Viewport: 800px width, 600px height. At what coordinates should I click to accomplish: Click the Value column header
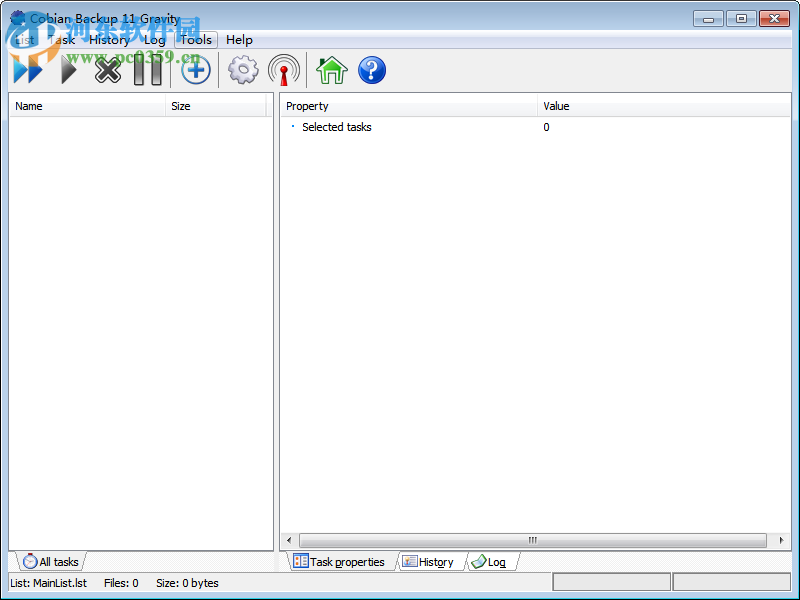click(x=663, y=106)
